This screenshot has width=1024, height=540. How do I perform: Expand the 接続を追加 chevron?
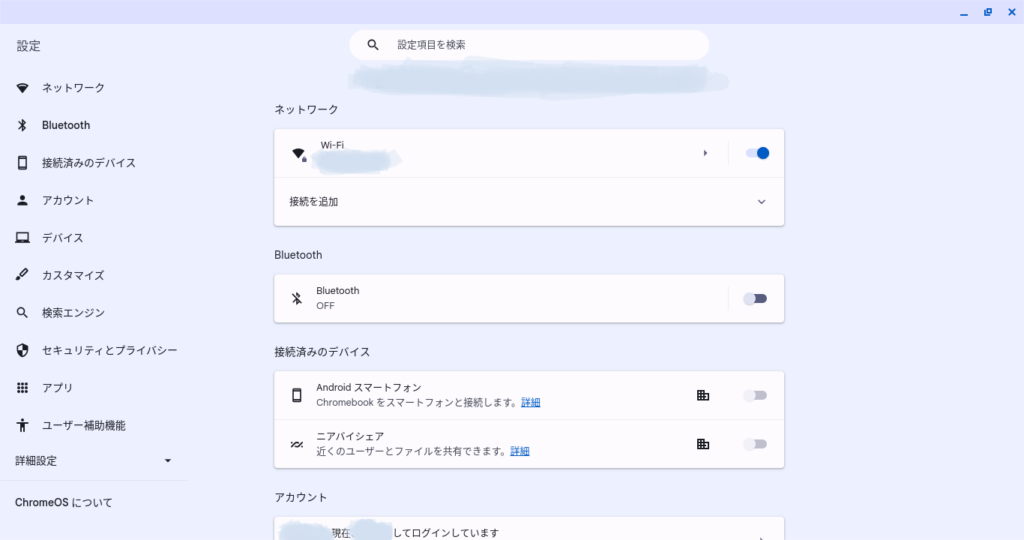tap(761, 202)
